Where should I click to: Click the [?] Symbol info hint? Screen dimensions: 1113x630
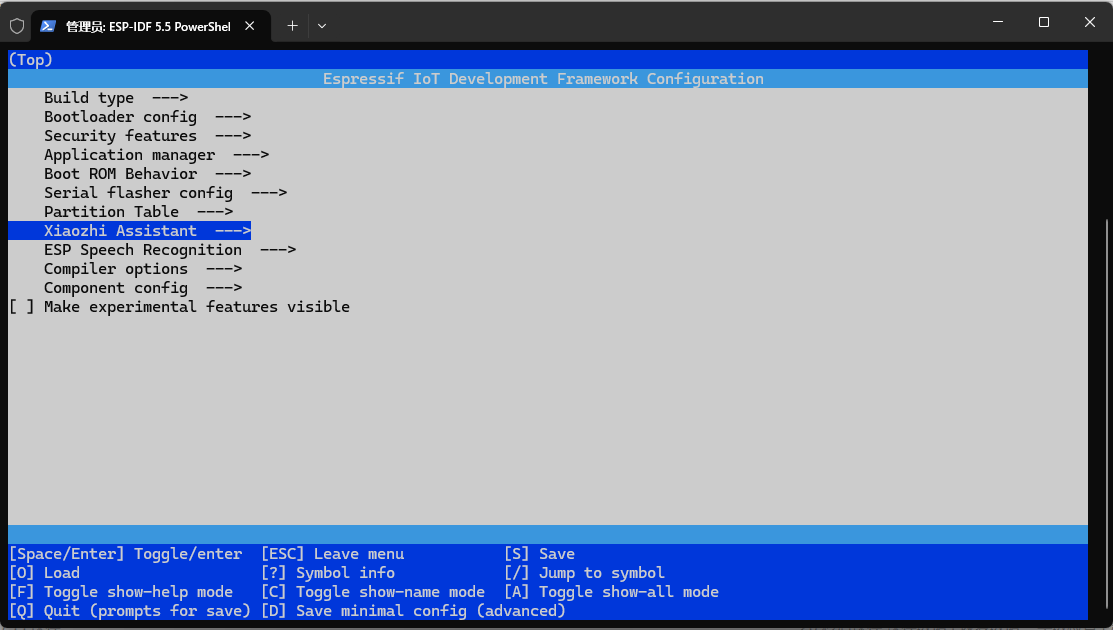coord(328,573)
